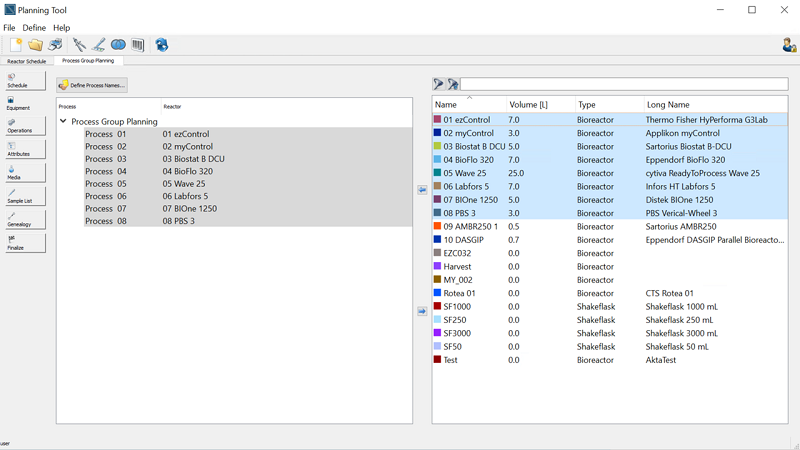Open the Define menu
This screenshot has width=800, height=450.
coord(34,28)
